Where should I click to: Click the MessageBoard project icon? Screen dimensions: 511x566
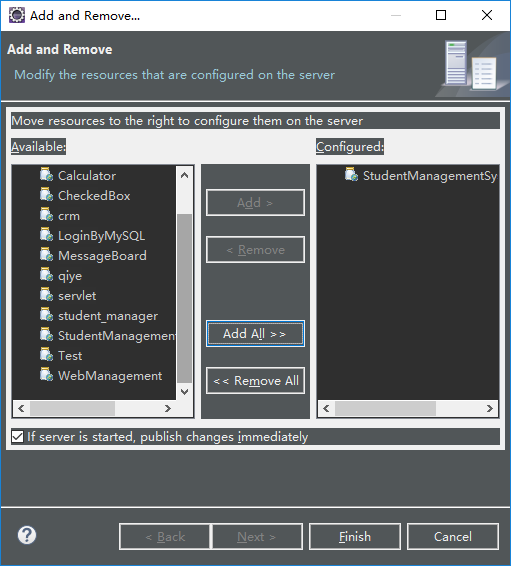47,254
